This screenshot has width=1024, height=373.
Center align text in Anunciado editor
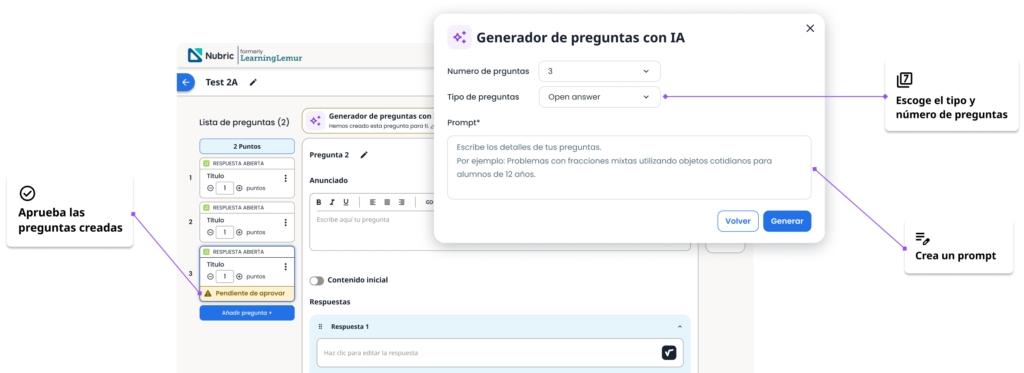coord(387,202)
